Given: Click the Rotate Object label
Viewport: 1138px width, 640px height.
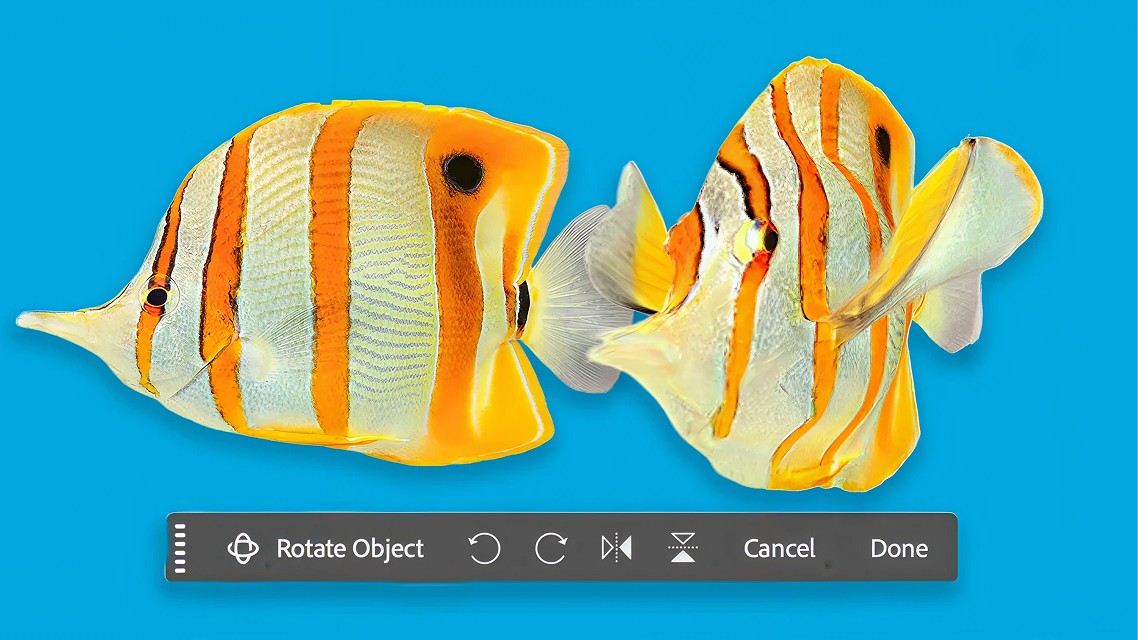Looking at the screenshot, I should tap(350, 548).
